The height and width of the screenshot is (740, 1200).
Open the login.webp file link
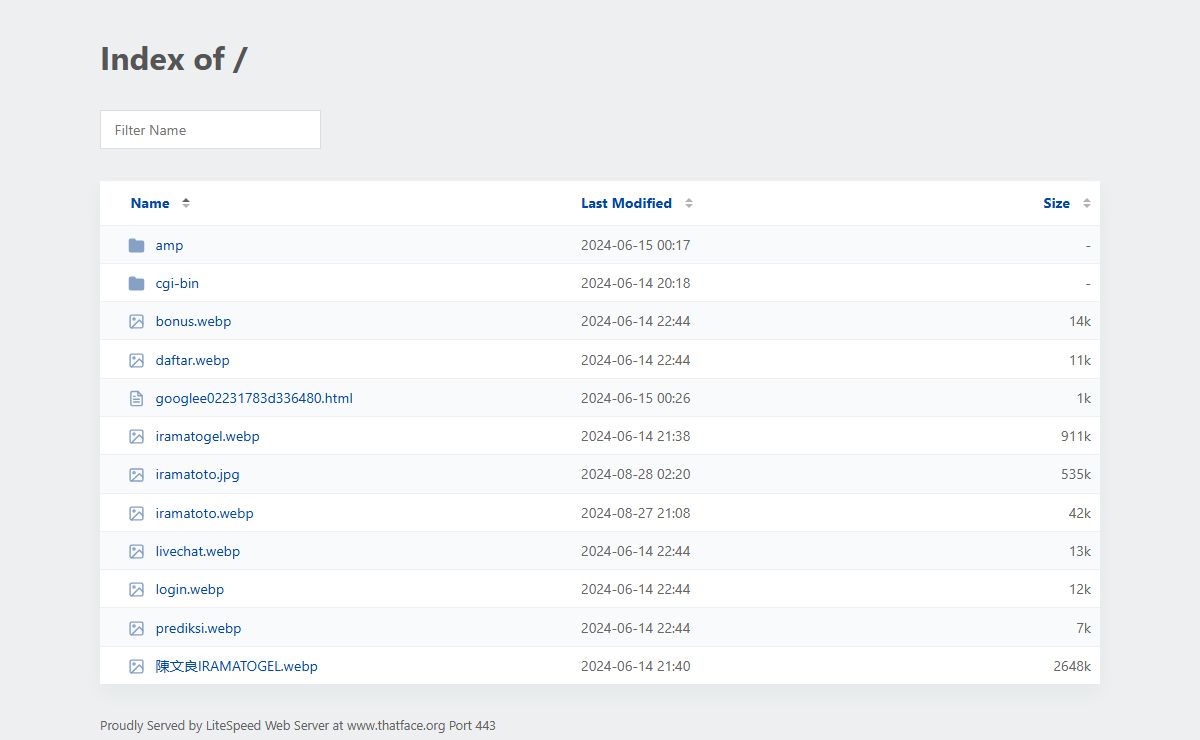[x=189, y=590]
